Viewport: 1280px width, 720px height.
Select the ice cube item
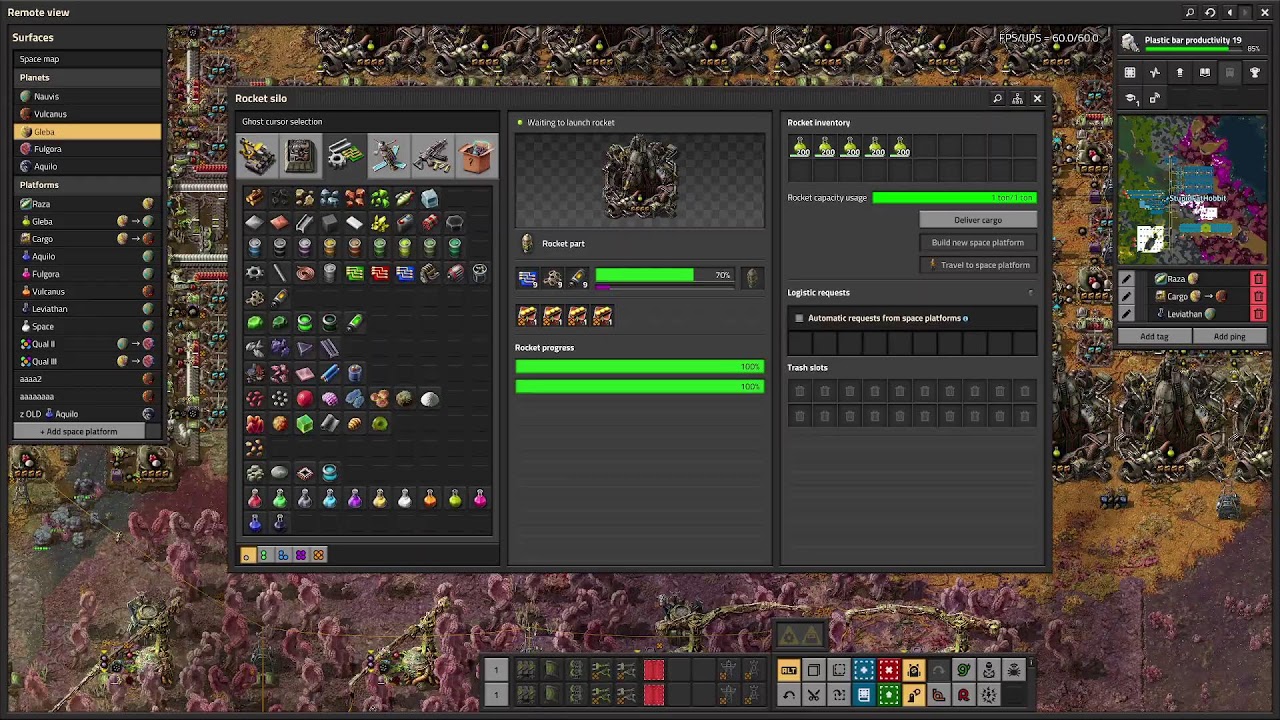click(429, 198)
